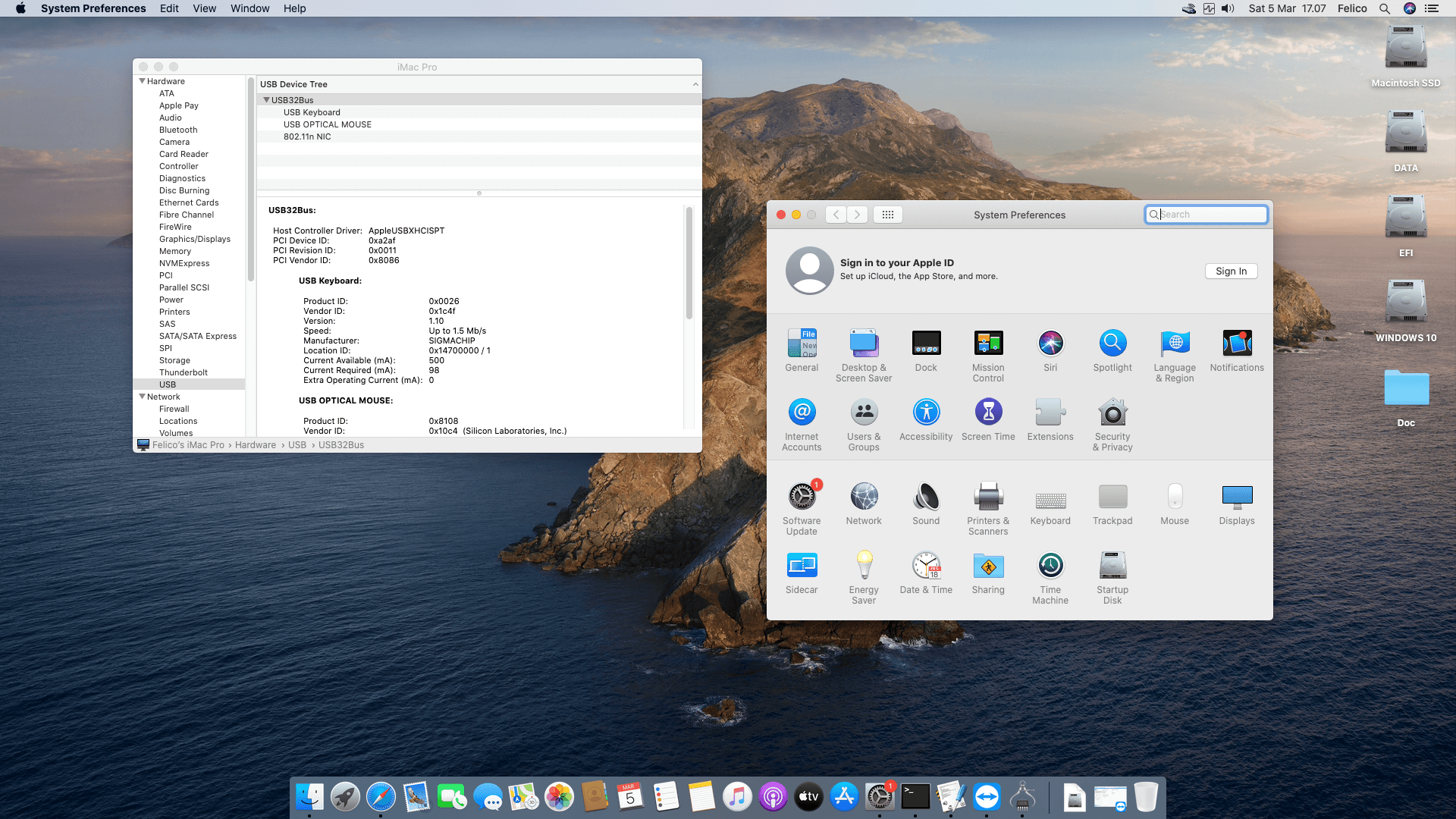The height and width of the screenshot is (819, 1456).
Task: Open Siri settings in System Preferences
Action: (x=1050, y=343)
